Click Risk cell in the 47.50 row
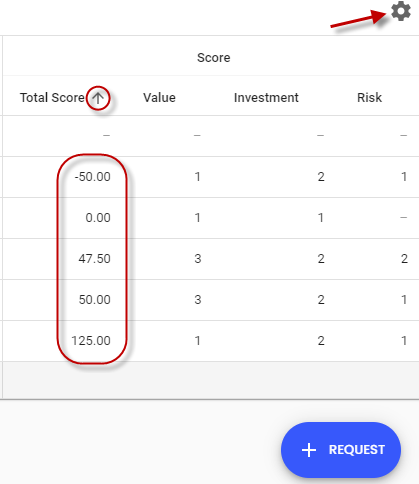 click(x=404, y=259)
